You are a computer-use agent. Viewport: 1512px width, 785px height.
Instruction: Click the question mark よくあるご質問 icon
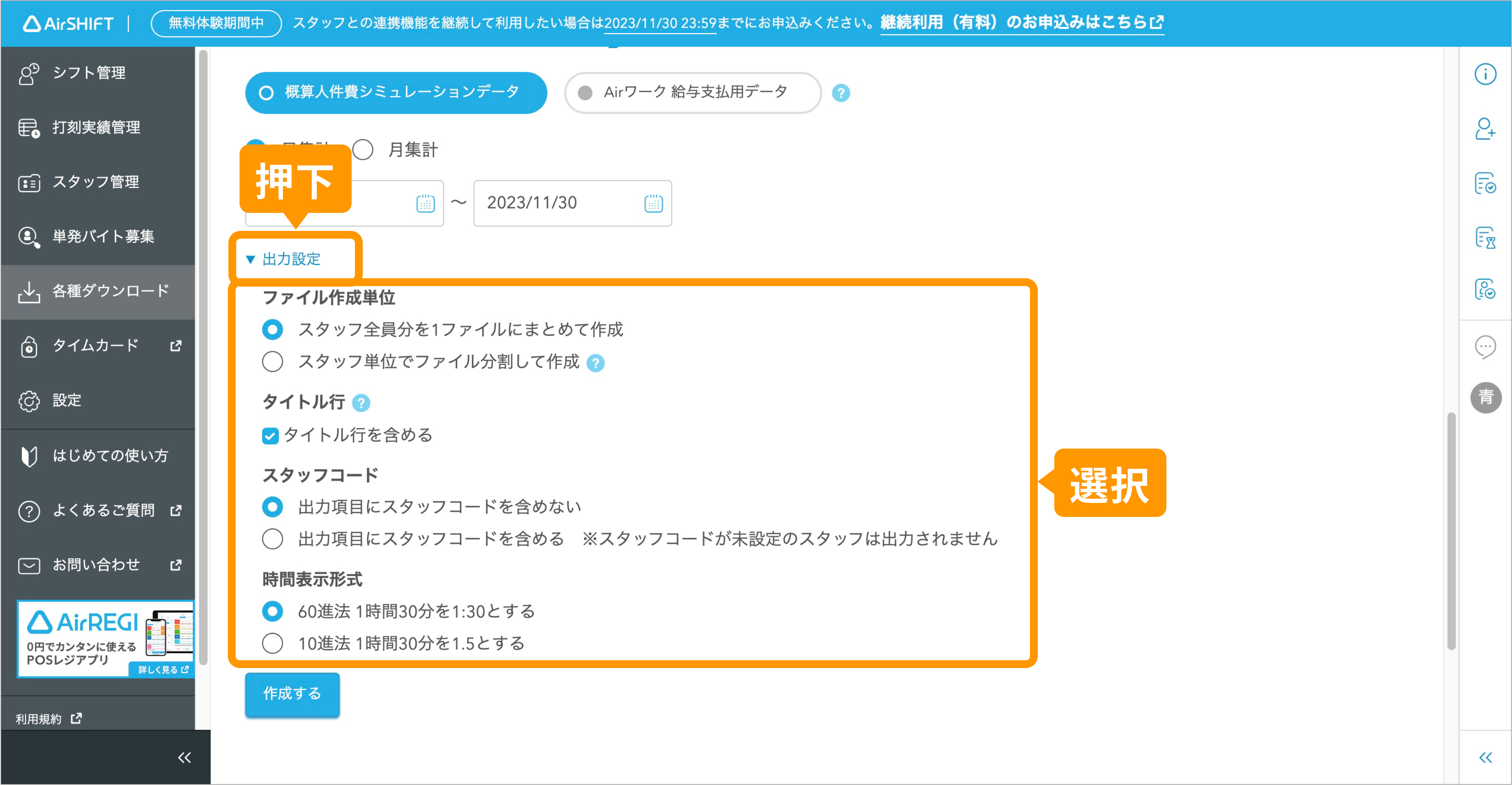[28, 511]
